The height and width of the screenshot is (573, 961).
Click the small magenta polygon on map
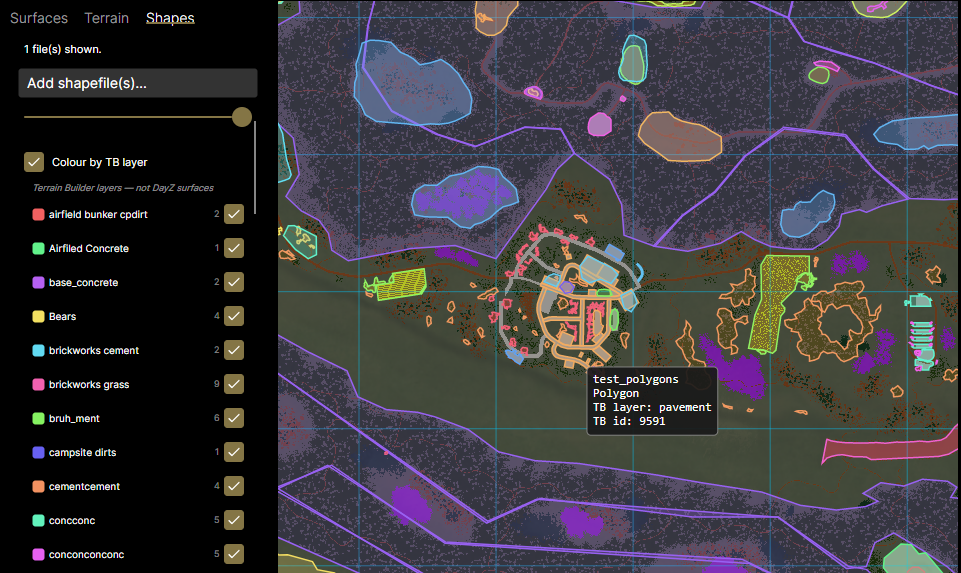point(599,124)
